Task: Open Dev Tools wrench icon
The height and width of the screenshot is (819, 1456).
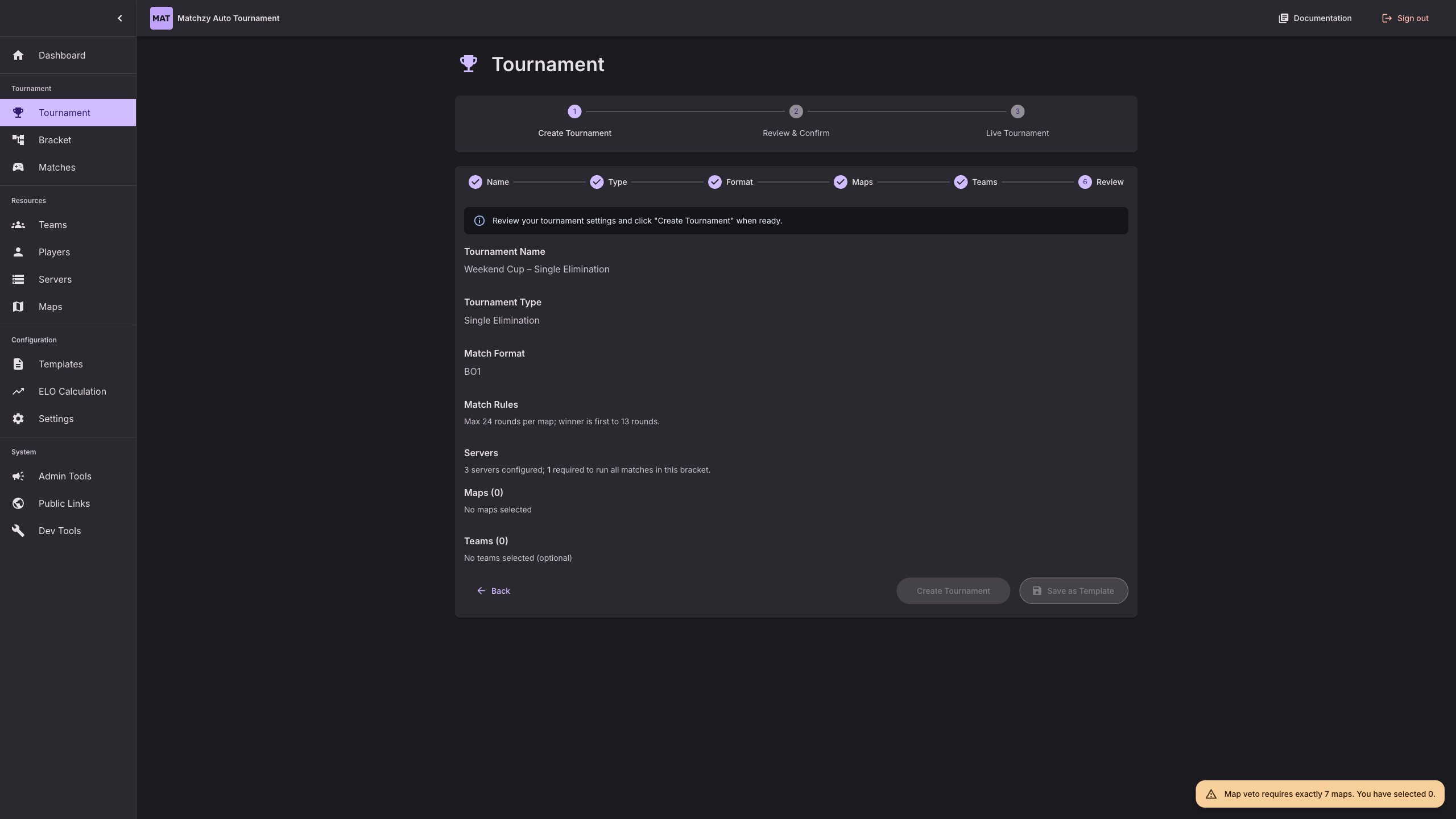Action: pyautogui.click(x=18, y=531)
